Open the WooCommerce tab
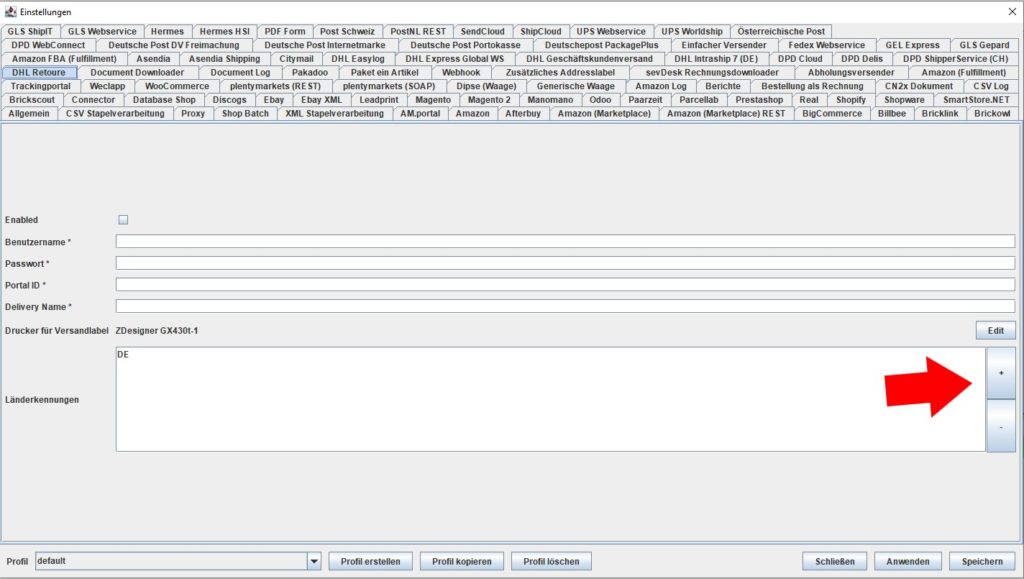The image size is (1024, 579). tap(177, 86)
